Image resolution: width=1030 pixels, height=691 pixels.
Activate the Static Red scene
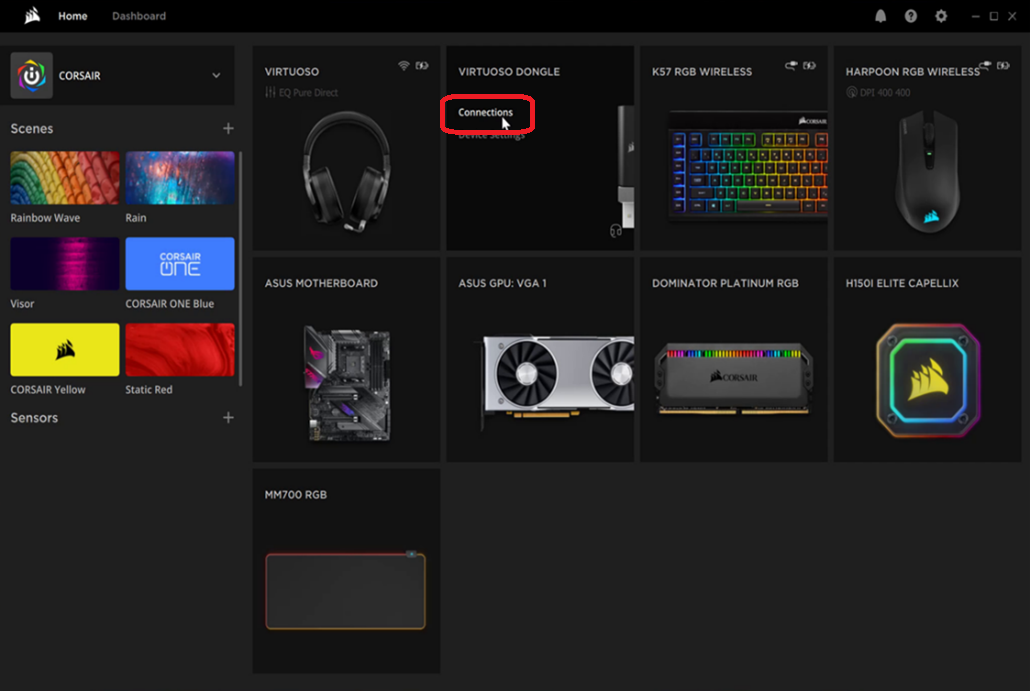[180, 350]
